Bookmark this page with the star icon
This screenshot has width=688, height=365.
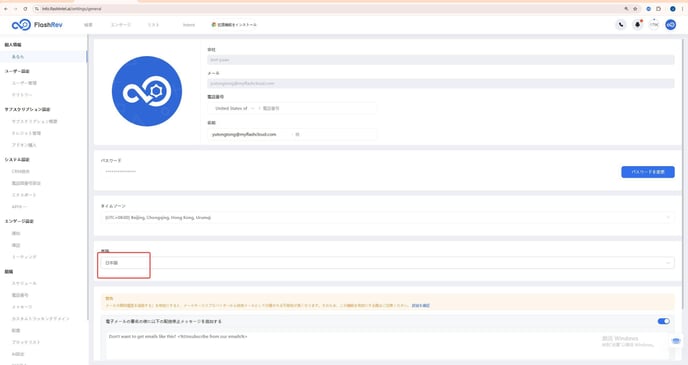635,9
